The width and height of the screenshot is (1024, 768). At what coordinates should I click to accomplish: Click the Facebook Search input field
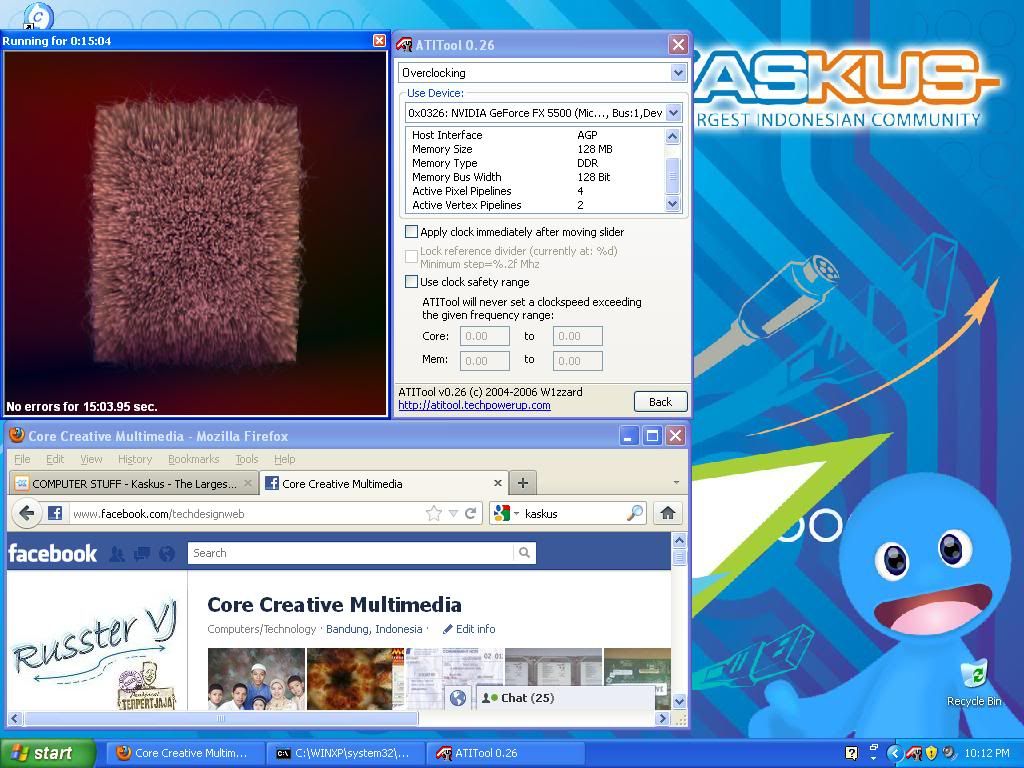351,552
